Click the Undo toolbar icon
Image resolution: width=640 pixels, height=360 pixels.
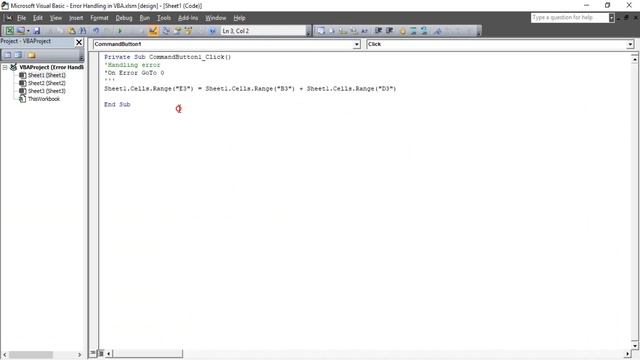click(x=96, y=31)
